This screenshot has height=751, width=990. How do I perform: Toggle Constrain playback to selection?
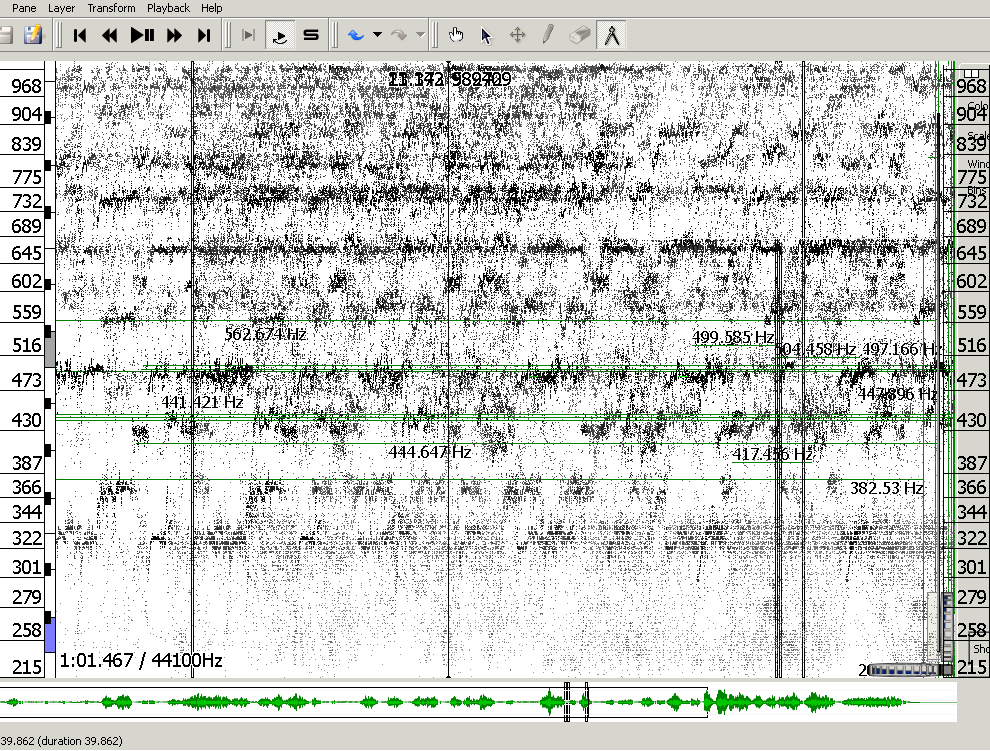tap(249, 36)
